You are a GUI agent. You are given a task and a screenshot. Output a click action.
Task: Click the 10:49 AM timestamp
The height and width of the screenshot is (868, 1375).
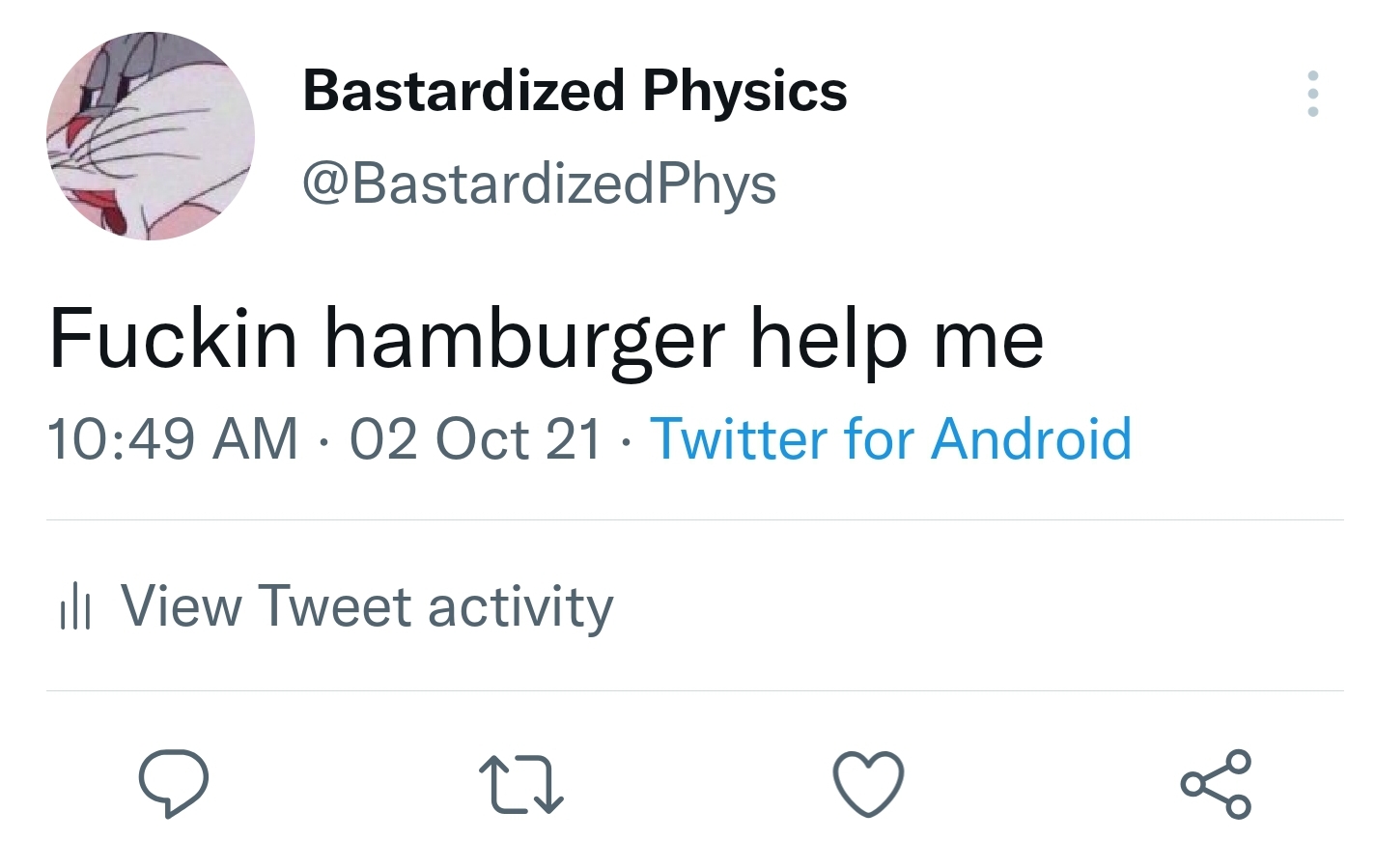pyautogui.click(x=173, y=439)
